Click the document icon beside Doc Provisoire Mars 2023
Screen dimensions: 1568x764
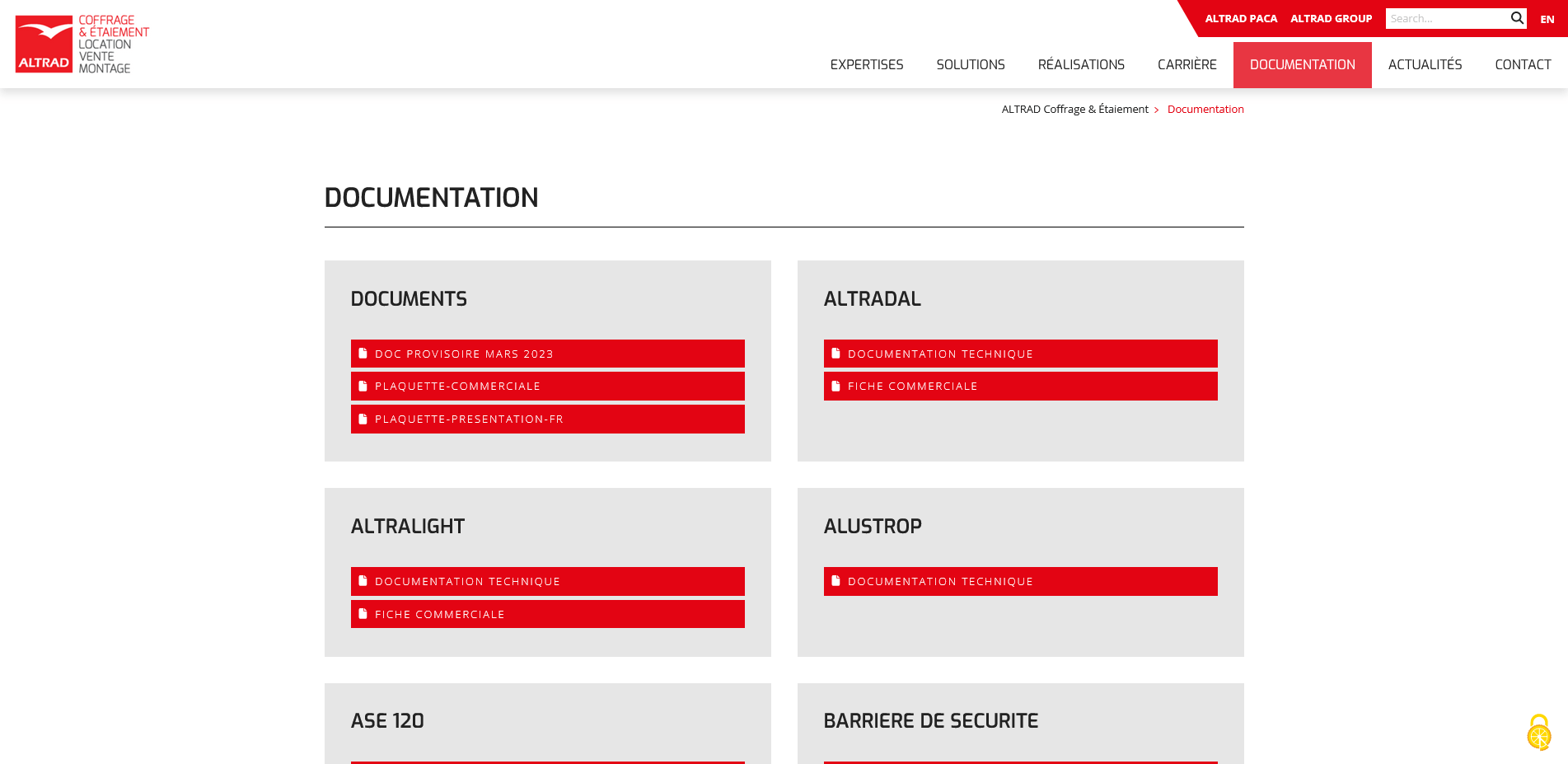[x=363, y=354]
